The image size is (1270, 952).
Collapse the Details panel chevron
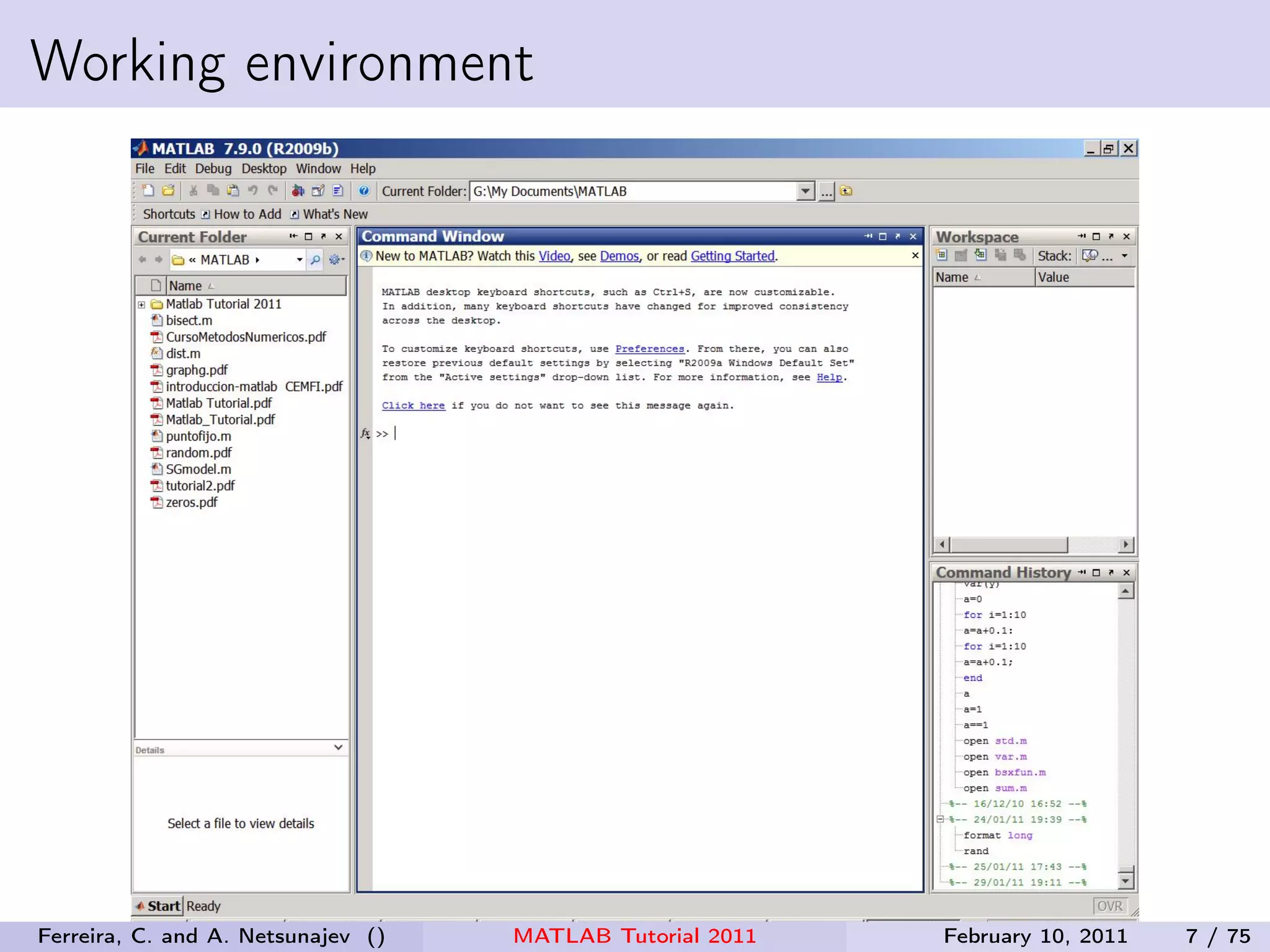coord(338,747)
